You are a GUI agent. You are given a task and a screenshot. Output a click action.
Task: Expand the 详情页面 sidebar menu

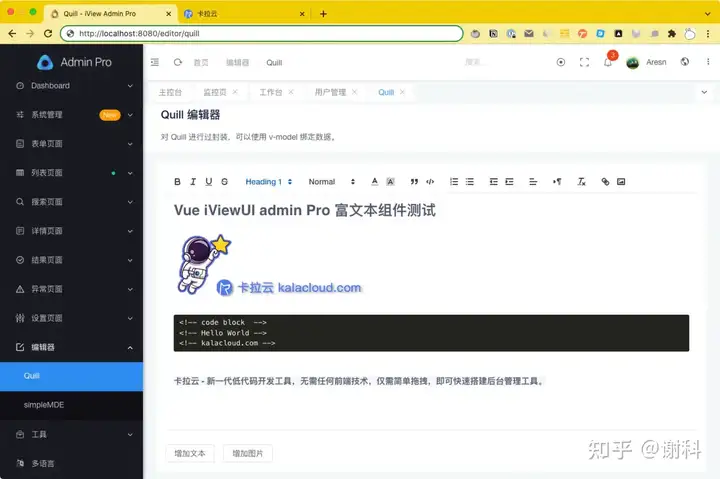(71, 231)
